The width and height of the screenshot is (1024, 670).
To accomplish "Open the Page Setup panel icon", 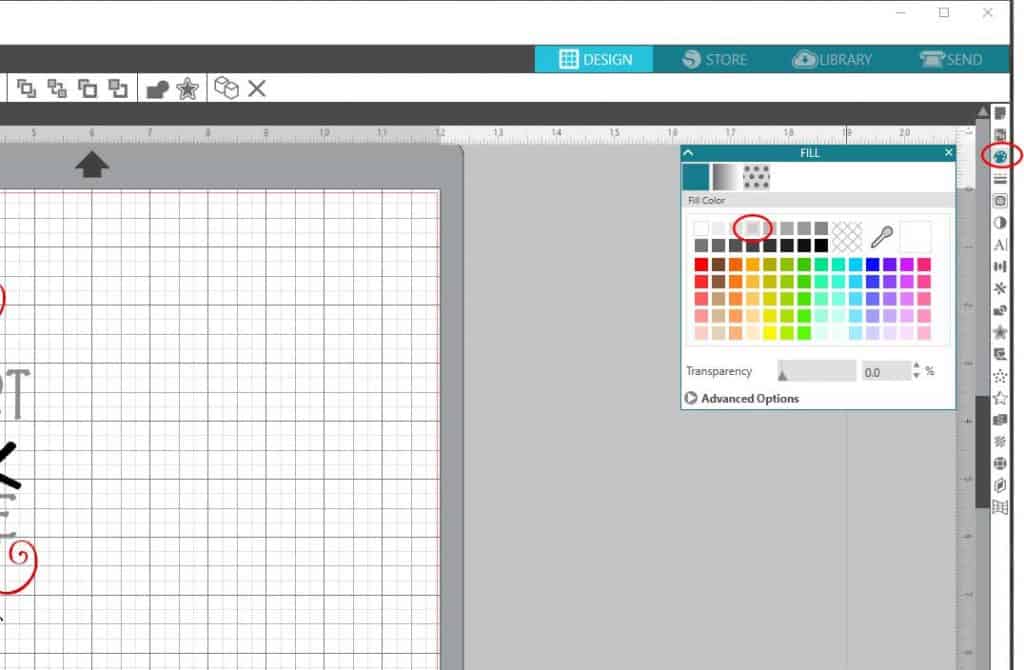I will (1000, 114).
